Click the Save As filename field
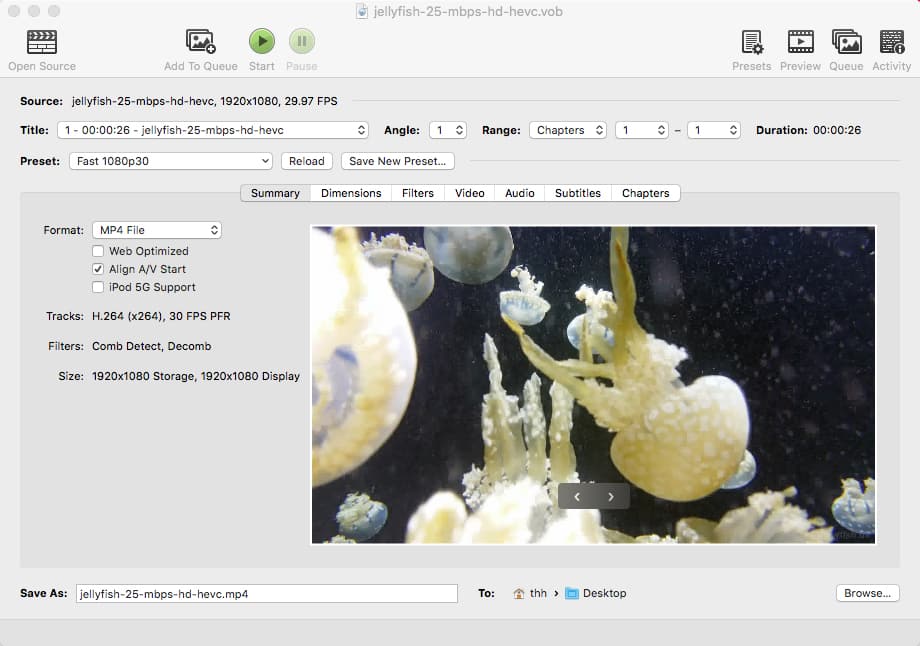The width and height of the screenshot is (920, 646). point(265,593)
